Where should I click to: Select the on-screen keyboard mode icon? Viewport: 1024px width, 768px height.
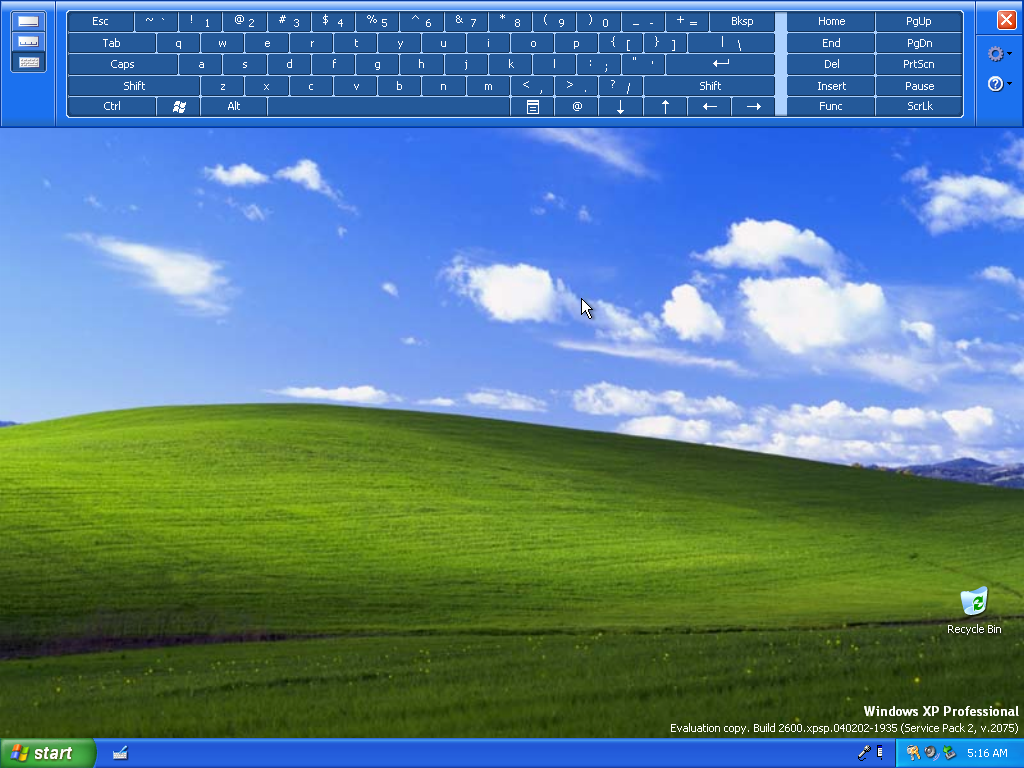[28, 63]
